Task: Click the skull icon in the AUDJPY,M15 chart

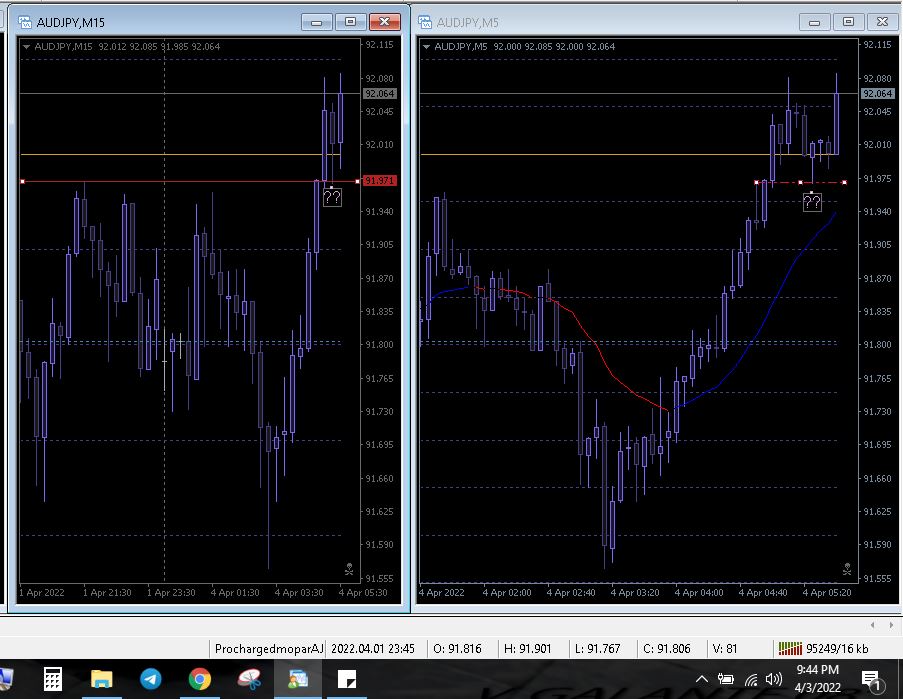Action: pos(349,570)
